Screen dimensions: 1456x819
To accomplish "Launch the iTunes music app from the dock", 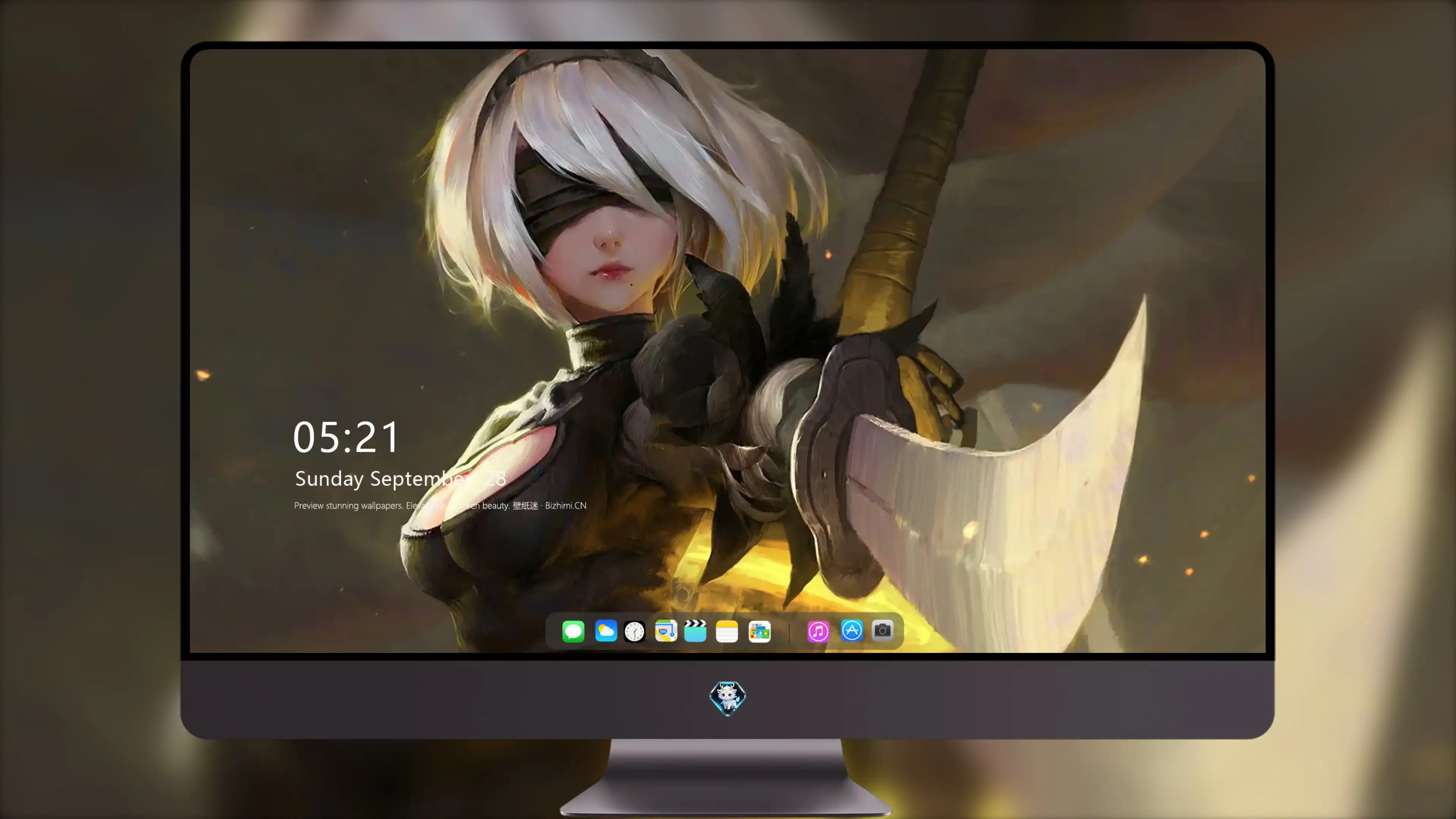I will tap(819, 631).
